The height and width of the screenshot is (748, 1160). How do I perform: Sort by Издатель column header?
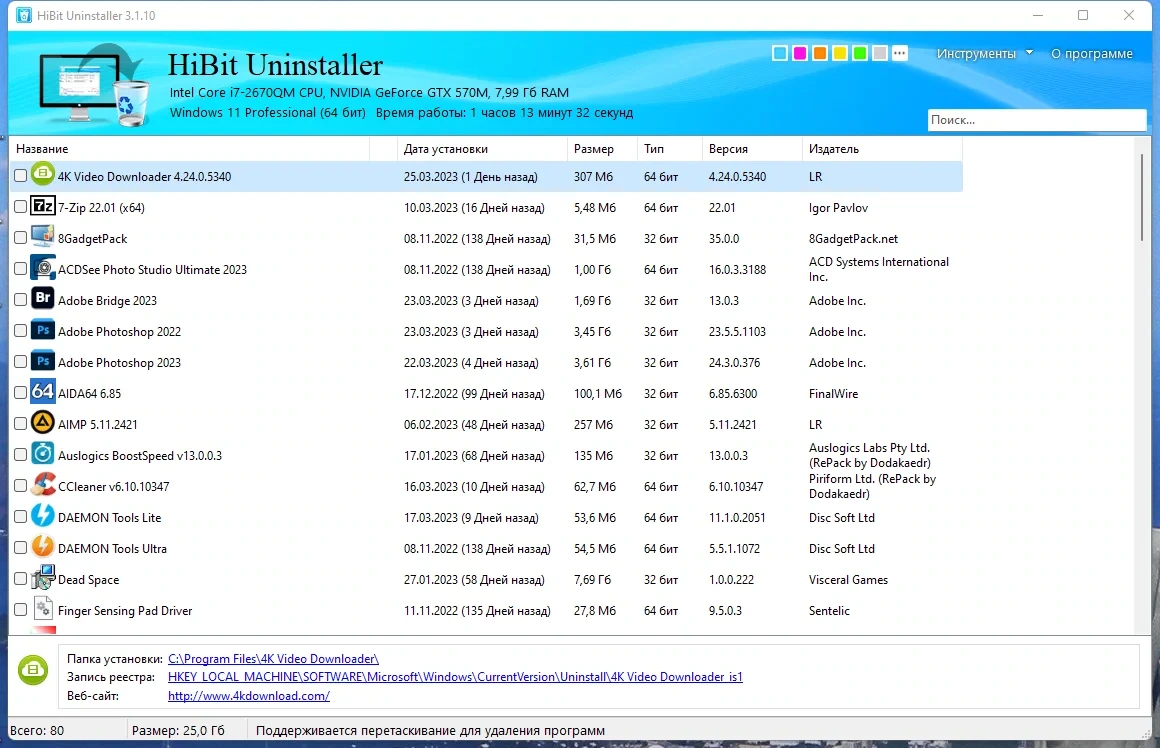click(882, 149)
